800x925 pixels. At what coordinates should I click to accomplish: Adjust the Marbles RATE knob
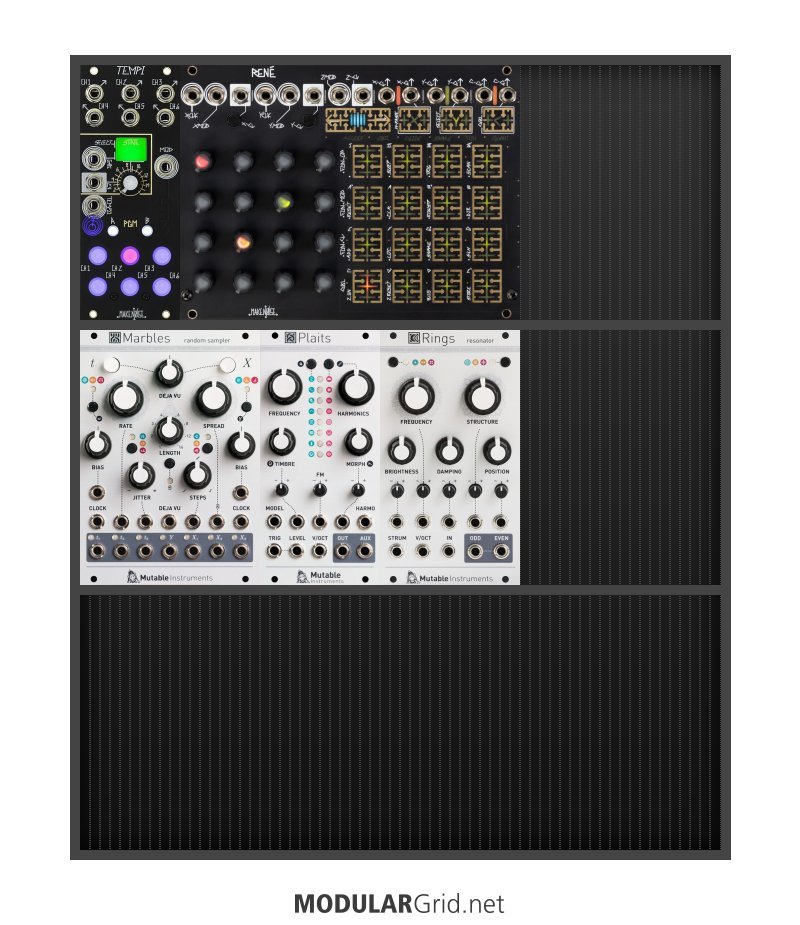pos(125,399)
